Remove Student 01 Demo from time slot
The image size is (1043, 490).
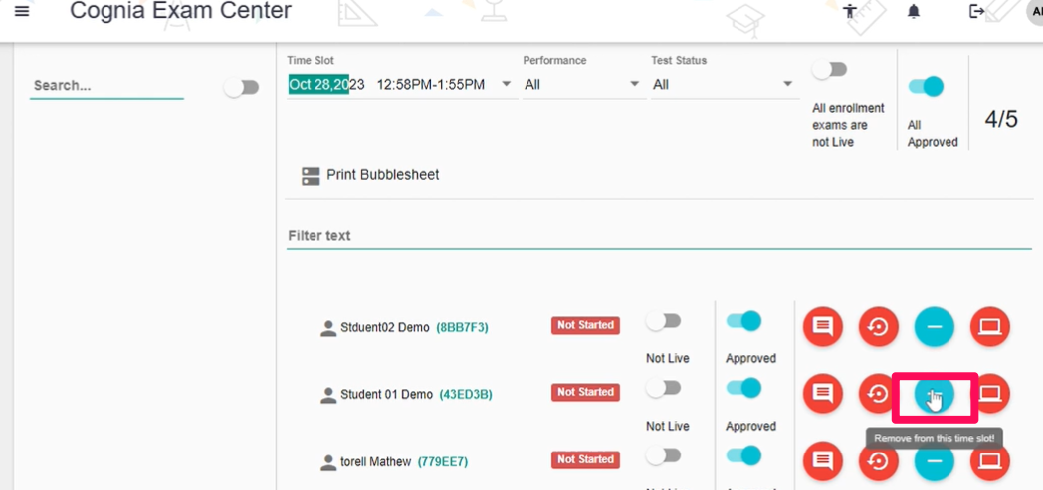pyautogui.click(x=935, y=394)
